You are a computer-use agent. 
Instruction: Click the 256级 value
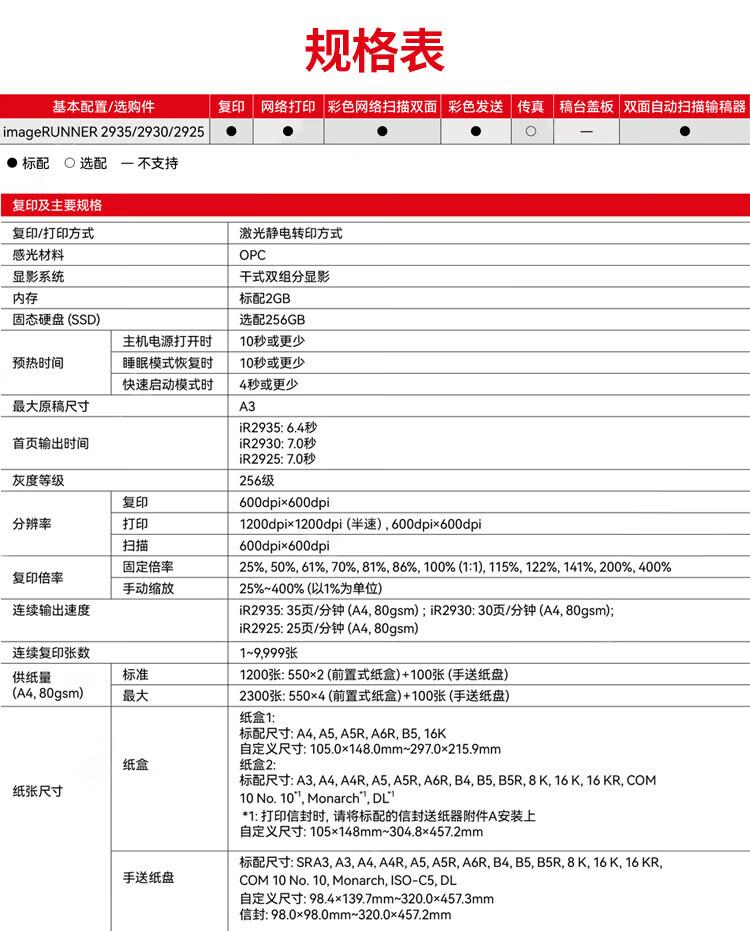257,480
